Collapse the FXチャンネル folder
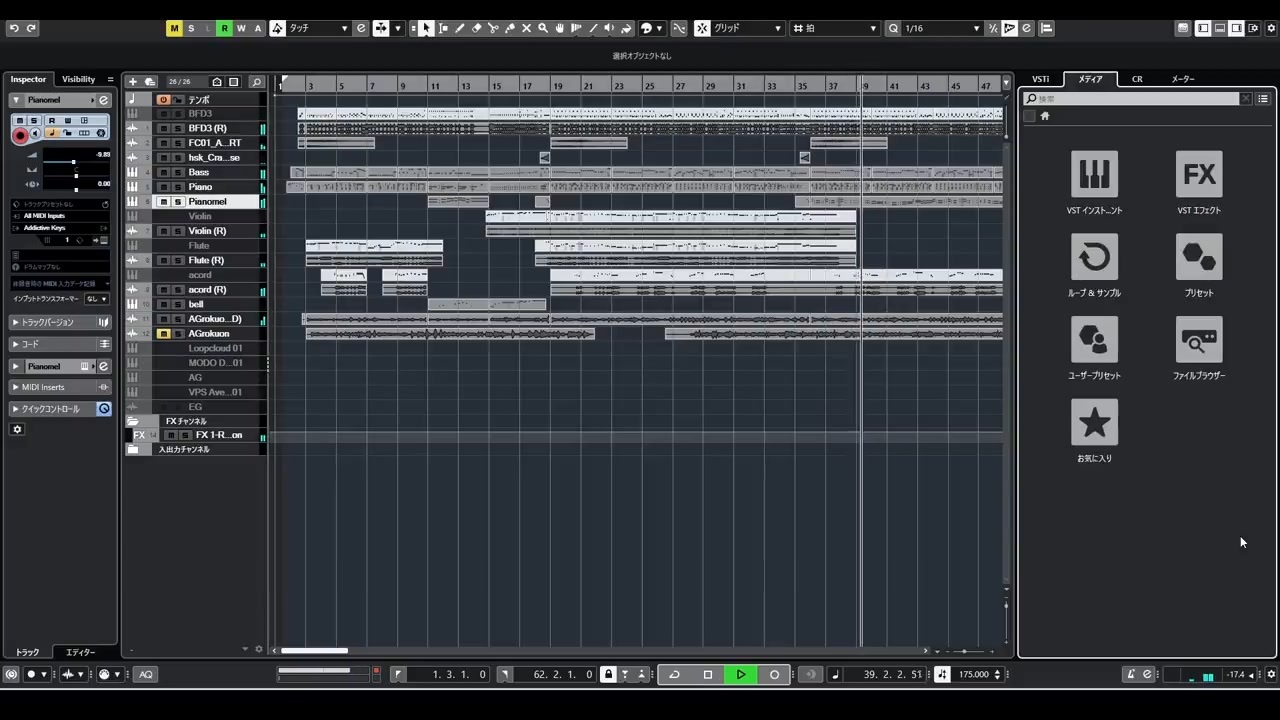Screen dimensions: 1280x720 pyautogui.click(x=133, y=421)
